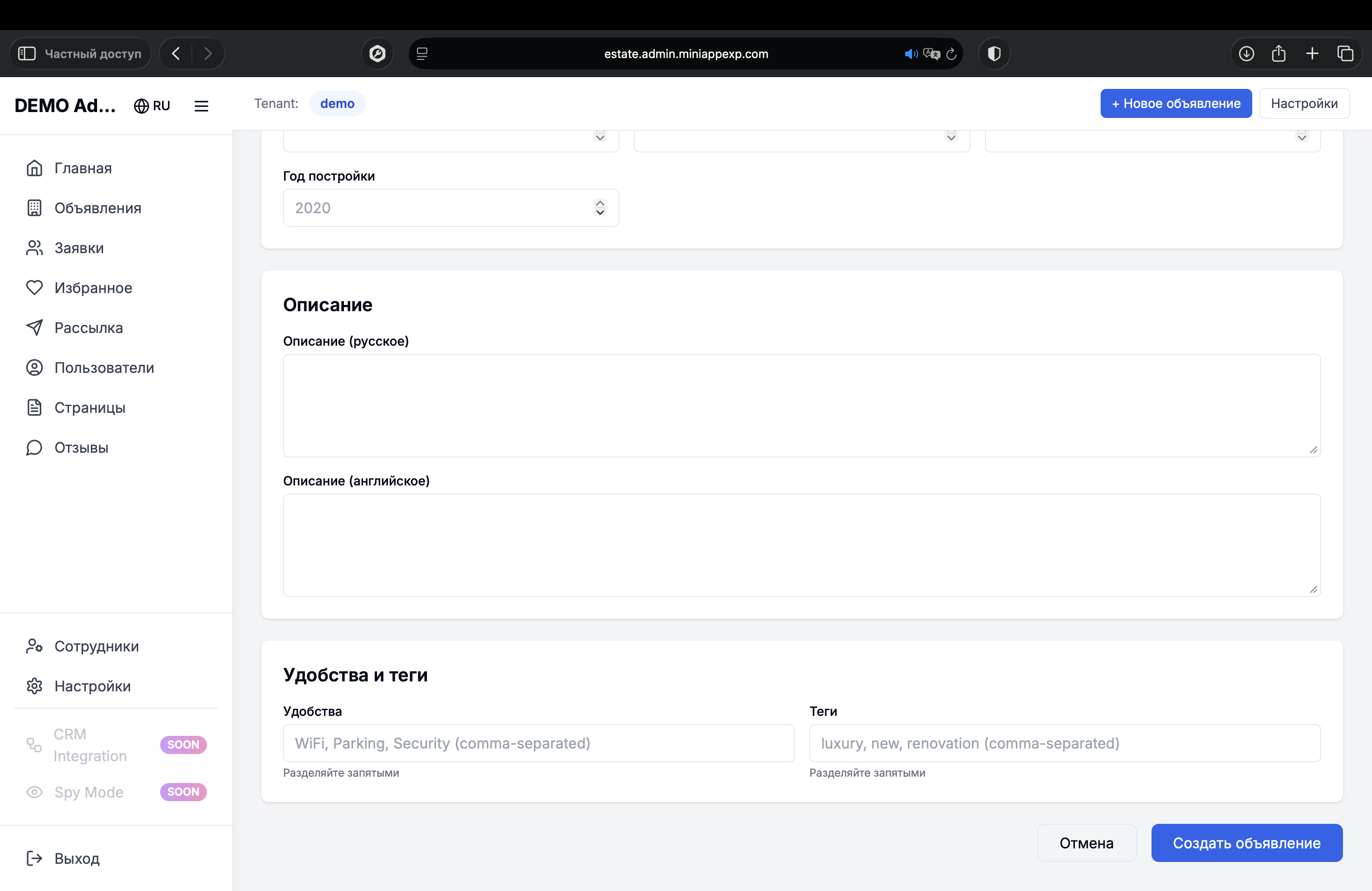Click the Создать объявление button
The image size is (1372, 891).
(1246, 842)
